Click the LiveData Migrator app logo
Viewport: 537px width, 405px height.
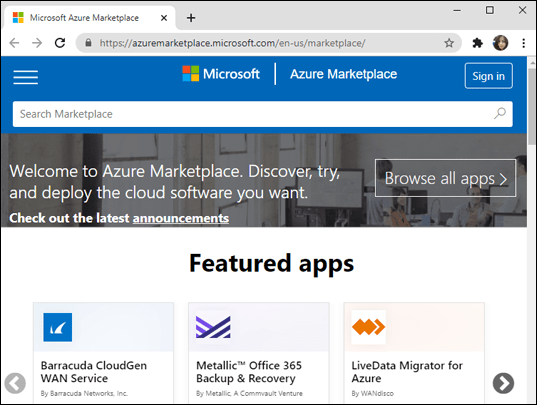pos(369,327)
